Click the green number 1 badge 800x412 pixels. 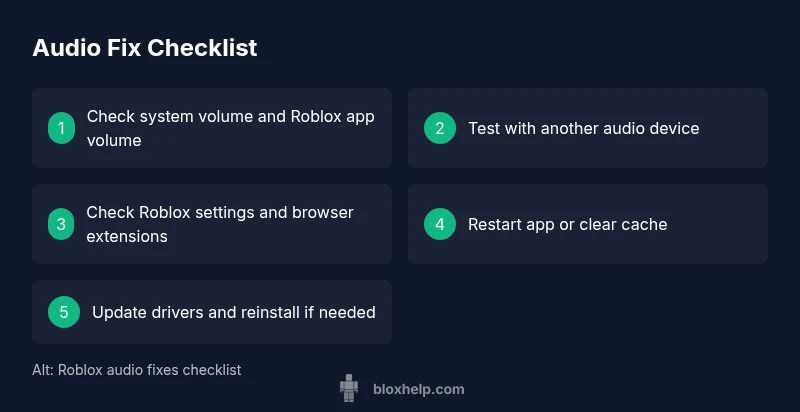pyautogui.click(x=61, y=128)
